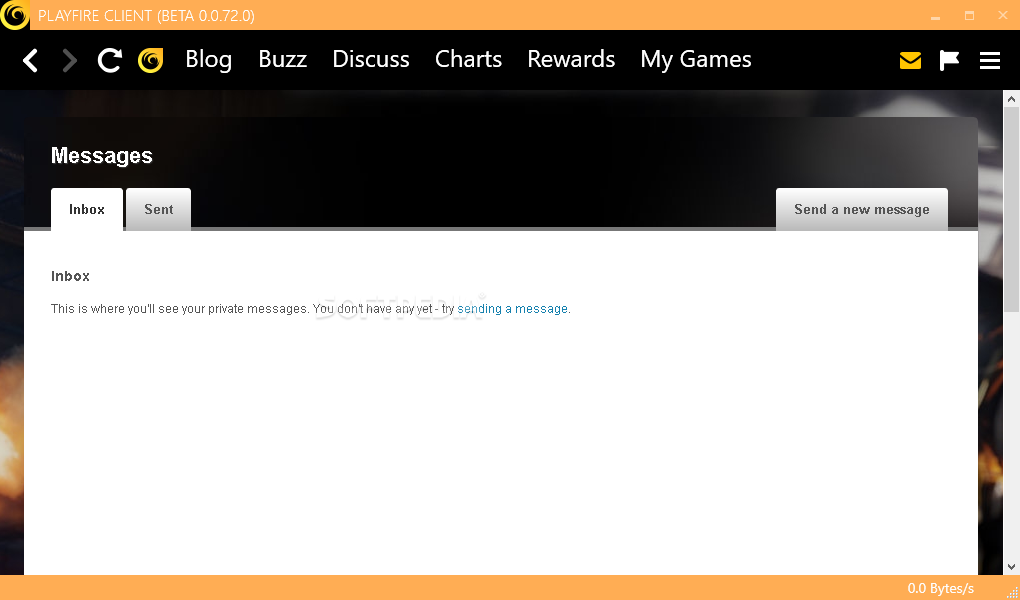Close the Playfire Client window
1020x600 pixels.
[x=1002, y=16]
